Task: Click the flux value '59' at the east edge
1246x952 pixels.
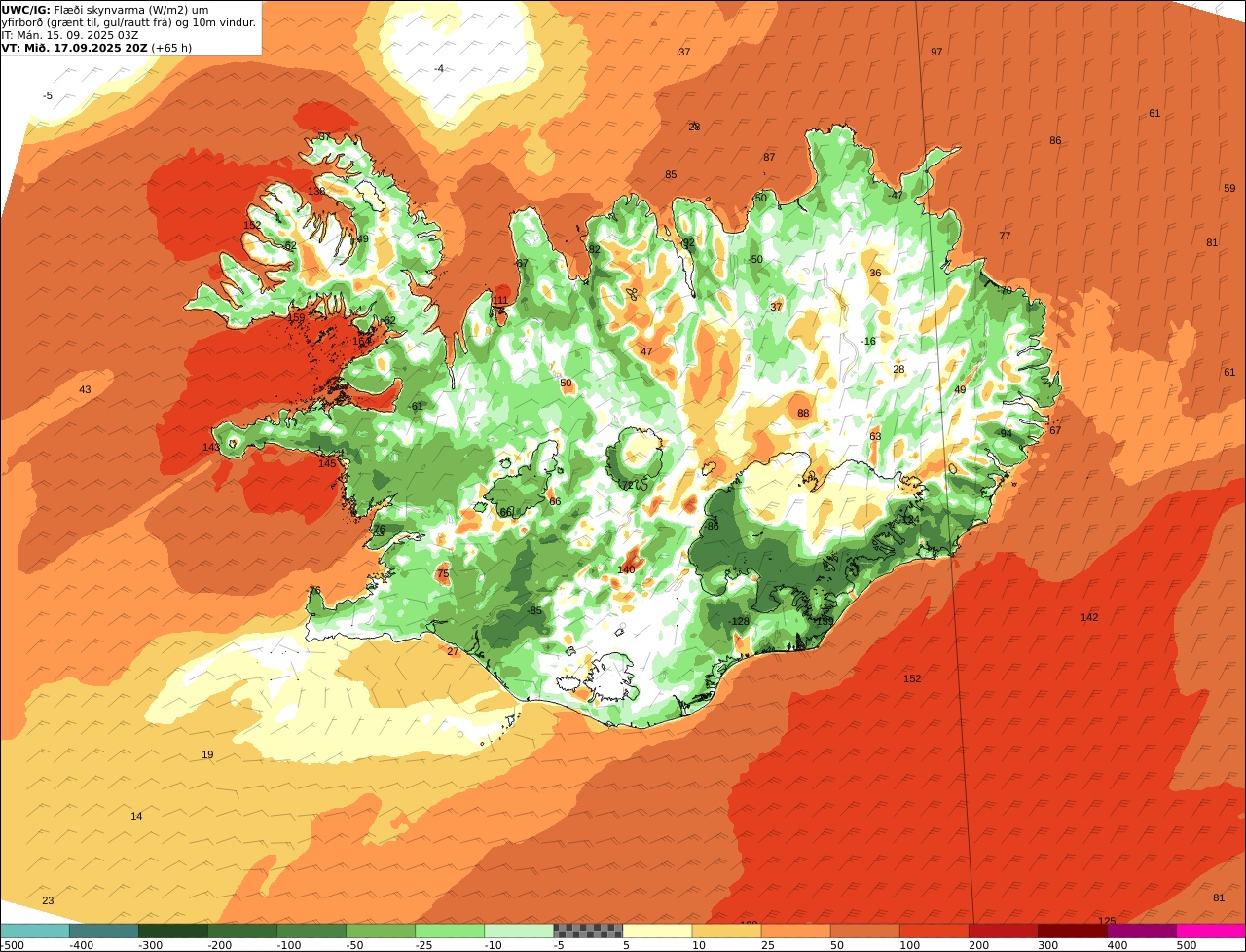Action: [1229, 189]
